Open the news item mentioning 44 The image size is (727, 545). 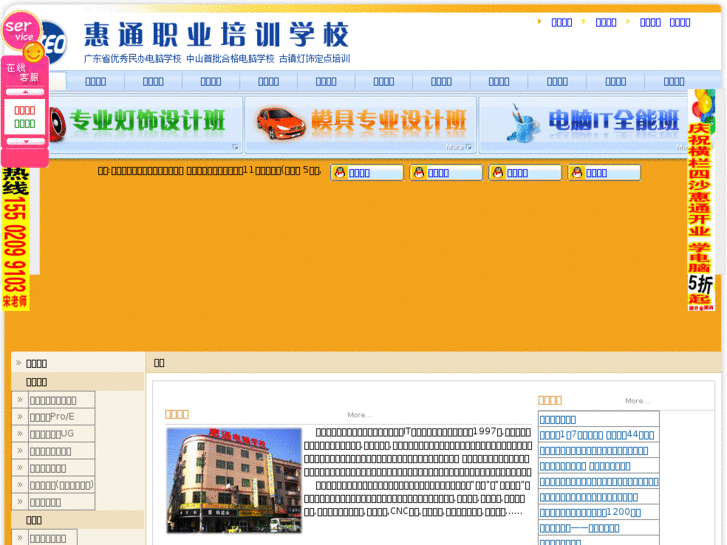(597, 435)
